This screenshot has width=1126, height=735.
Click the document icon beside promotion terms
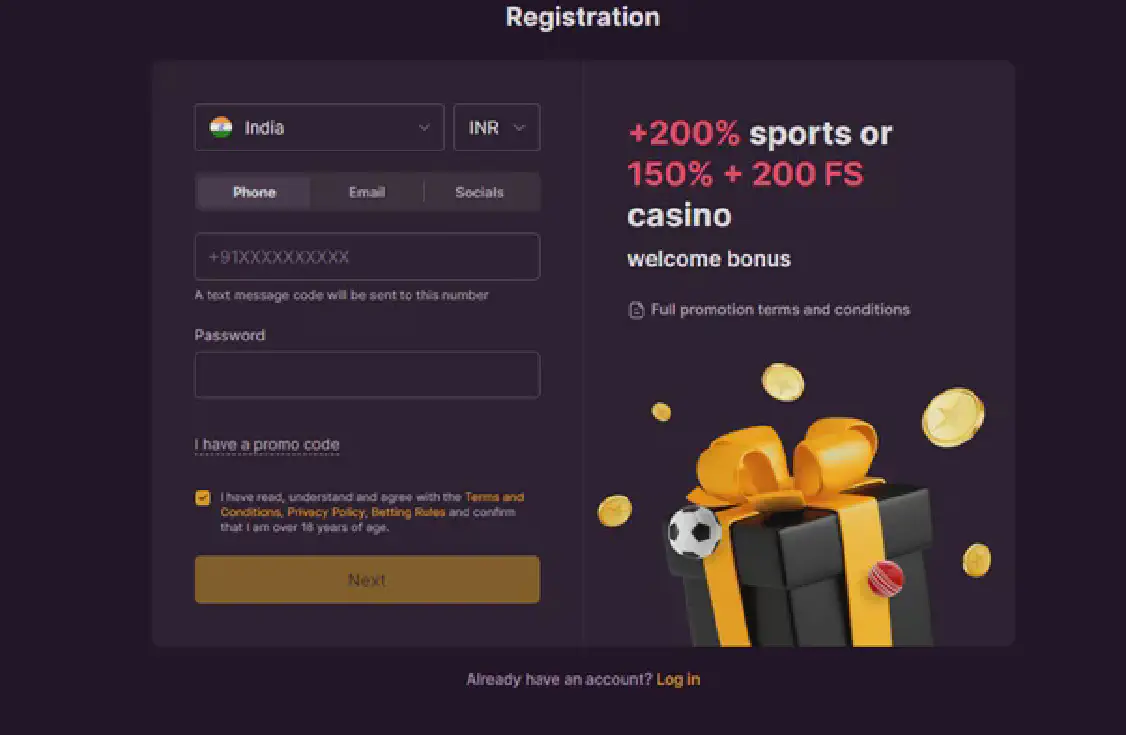click(x=636, y=310)
